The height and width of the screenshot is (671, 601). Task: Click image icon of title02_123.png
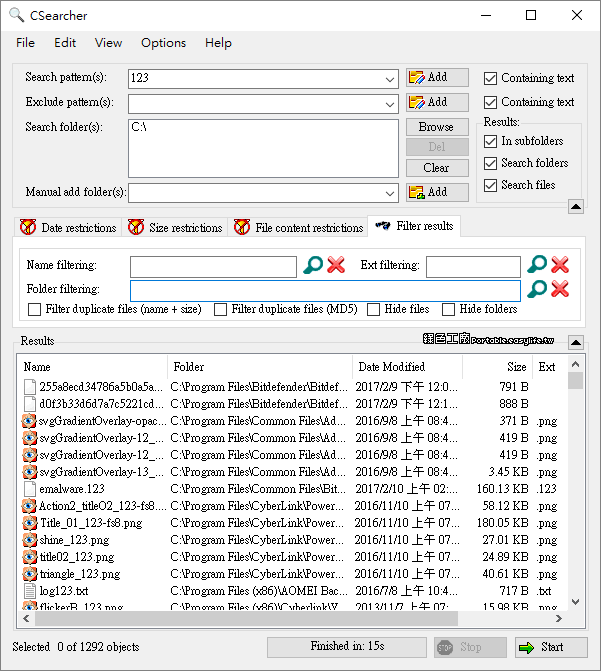click(29, 557)
